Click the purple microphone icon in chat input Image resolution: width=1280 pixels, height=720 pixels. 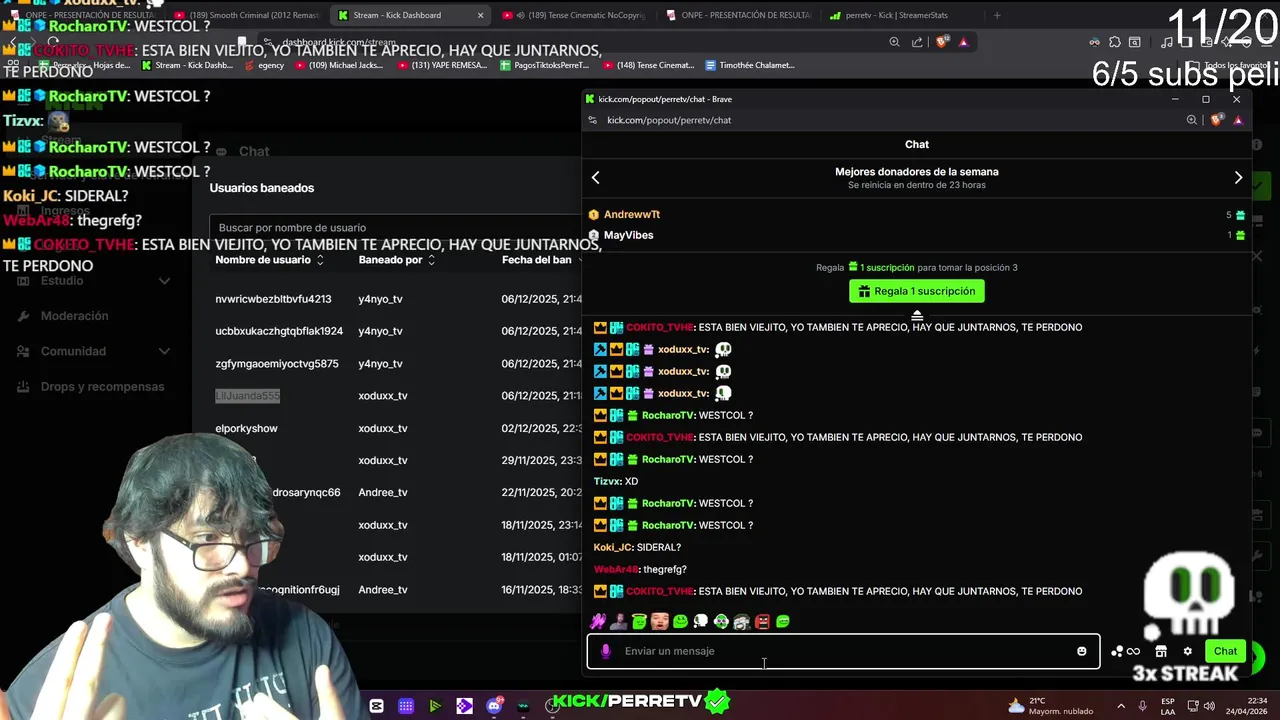click(605, 651)
